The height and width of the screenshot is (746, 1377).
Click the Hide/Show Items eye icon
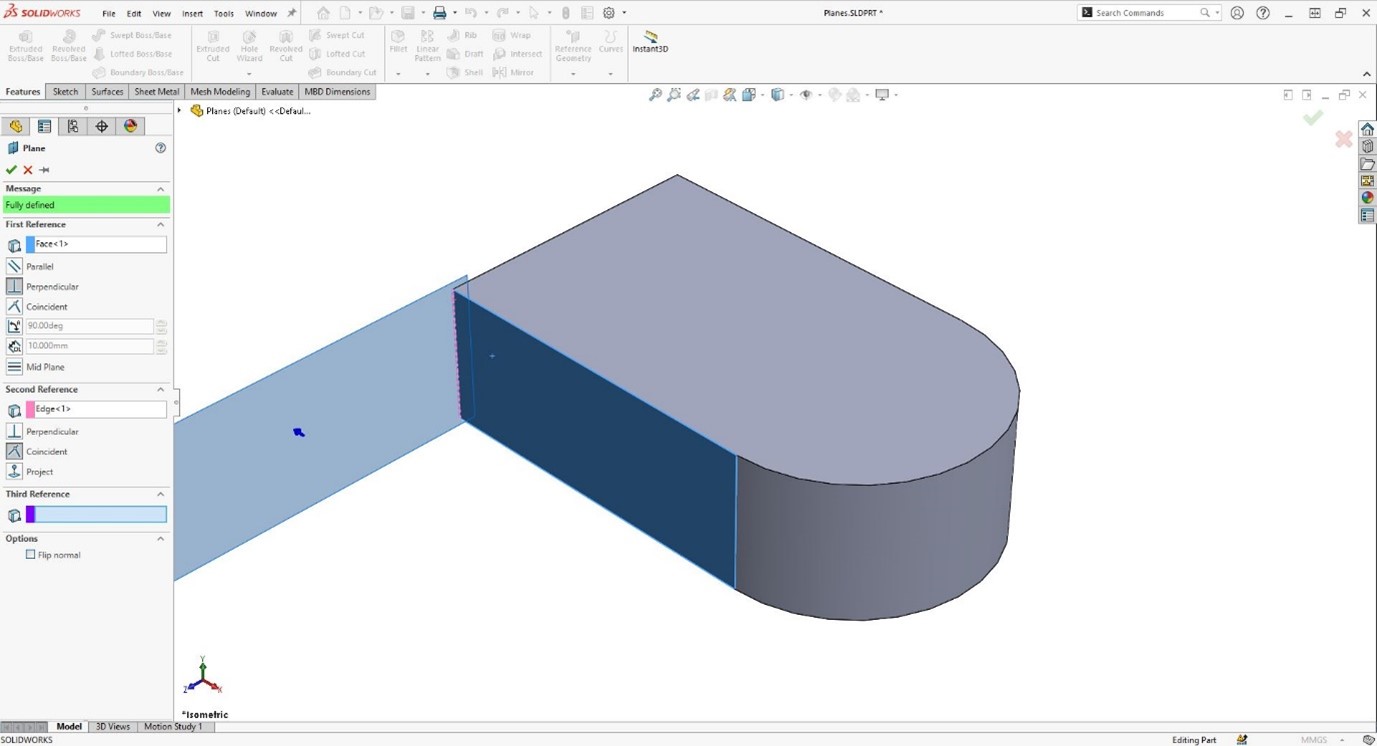[x=807, y=94]
